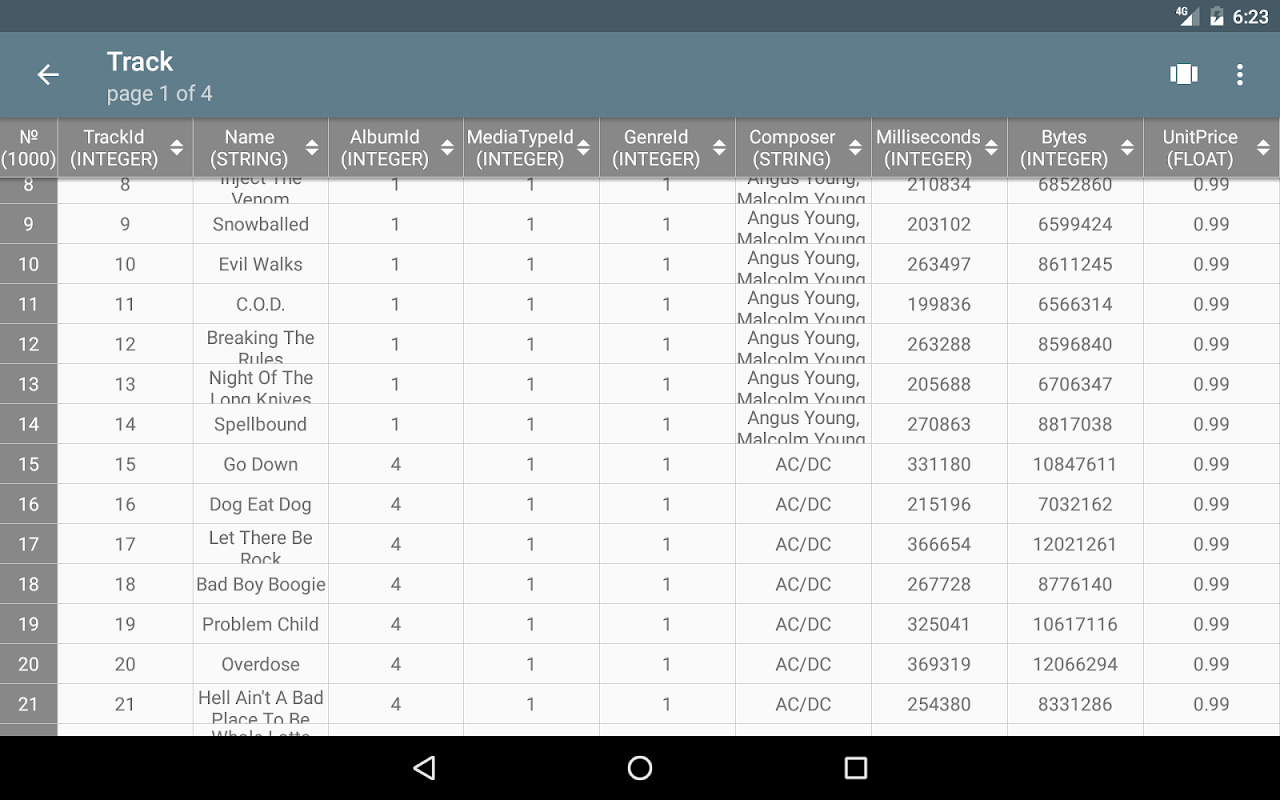
Task: Select the 'Go Down' name cell
Action: [x=261, y=464]
